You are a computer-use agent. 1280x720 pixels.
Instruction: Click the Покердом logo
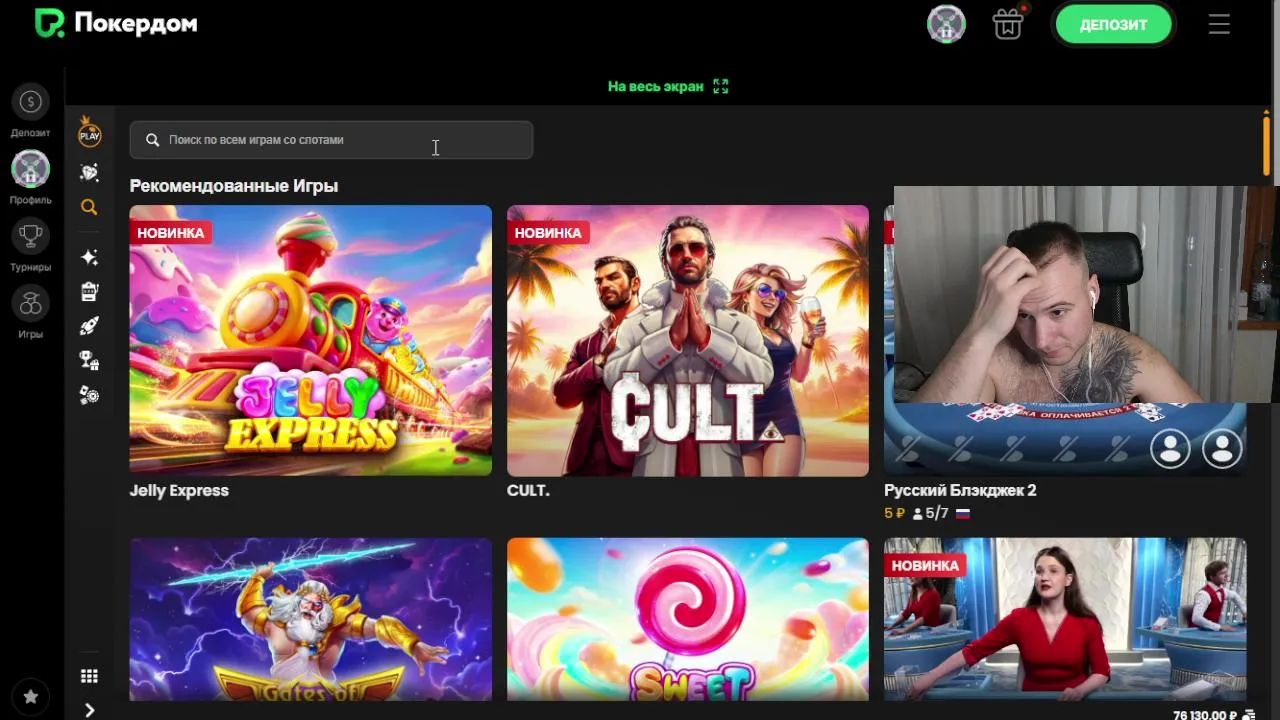(x=115, y=24)
